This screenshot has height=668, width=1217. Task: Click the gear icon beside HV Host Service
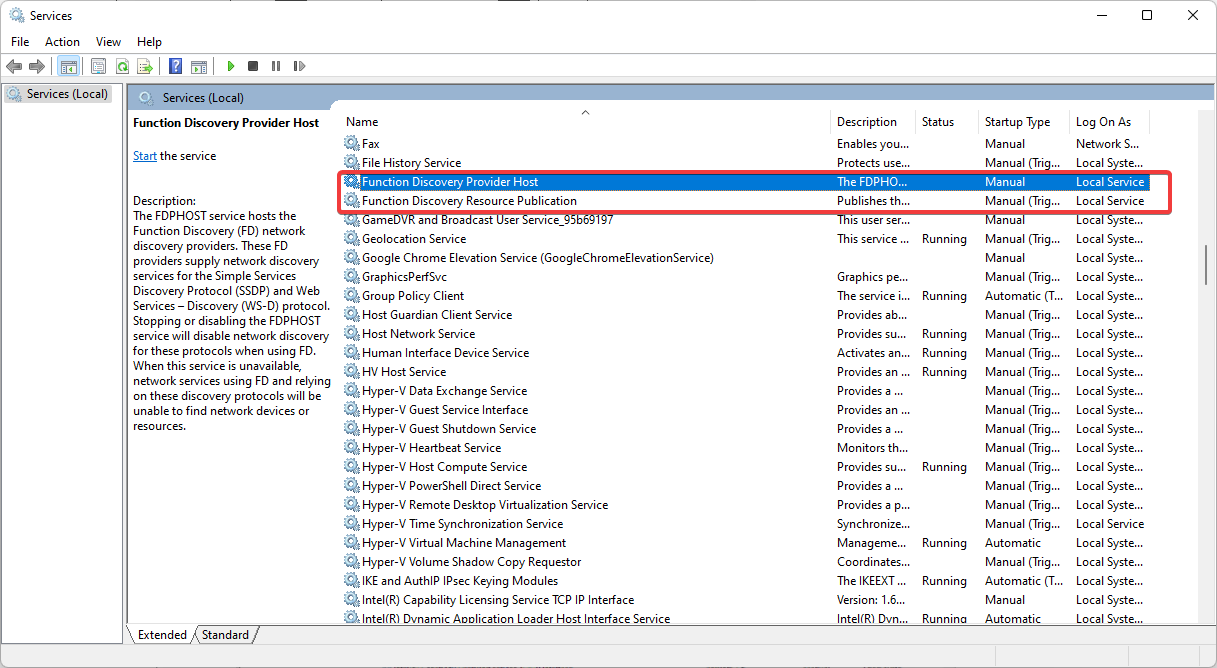tap(351, 372)
